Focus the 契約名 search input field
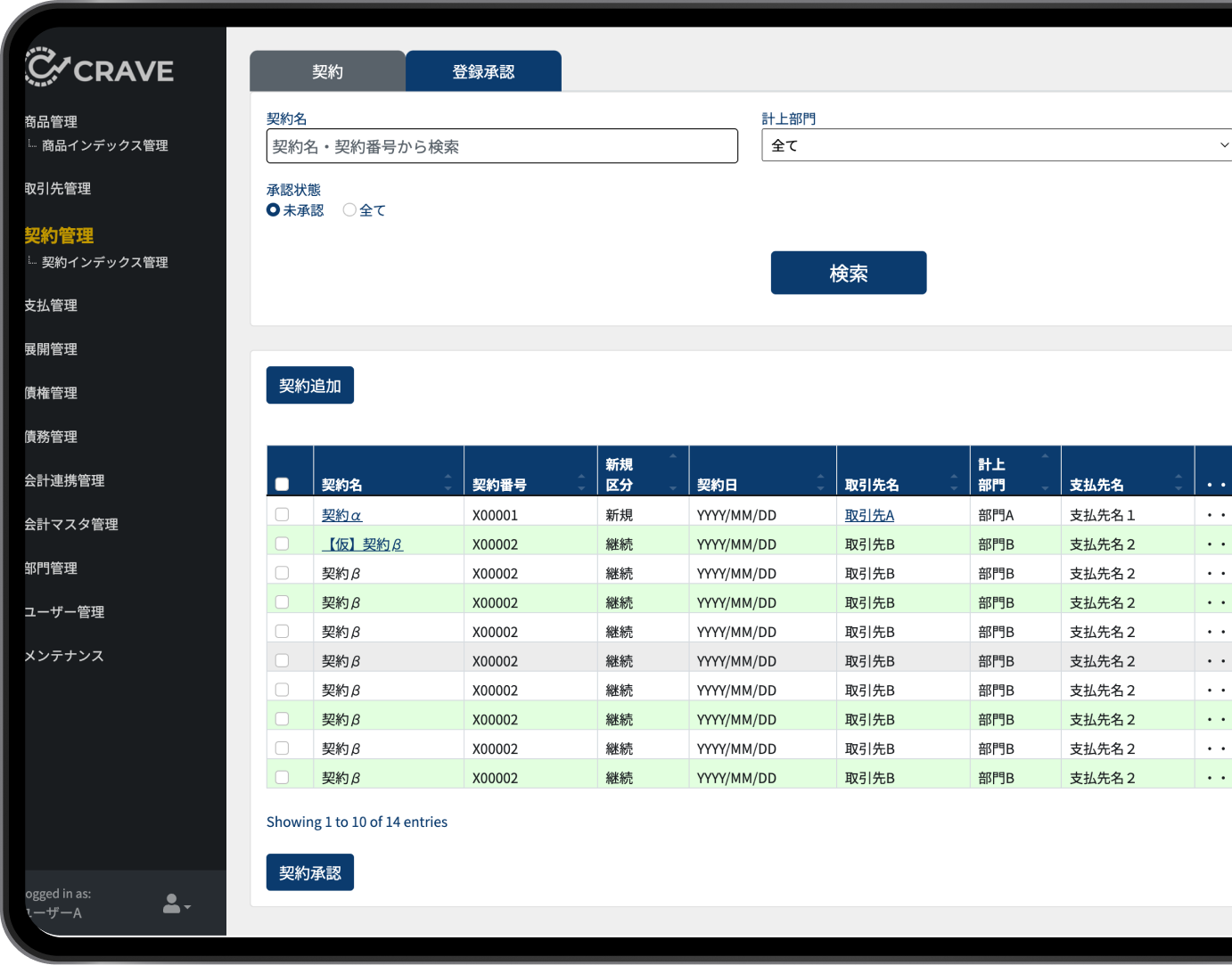Viewport: 1232px width, 965px height. (x=502, y=146)
